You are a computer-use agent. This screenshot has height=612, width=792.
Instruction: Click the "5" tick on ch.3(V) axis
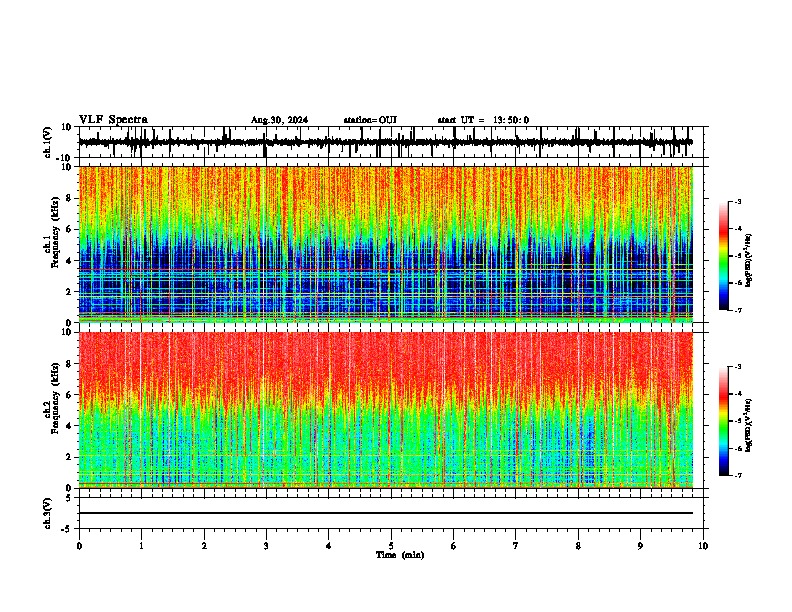(x=70, y=498)
